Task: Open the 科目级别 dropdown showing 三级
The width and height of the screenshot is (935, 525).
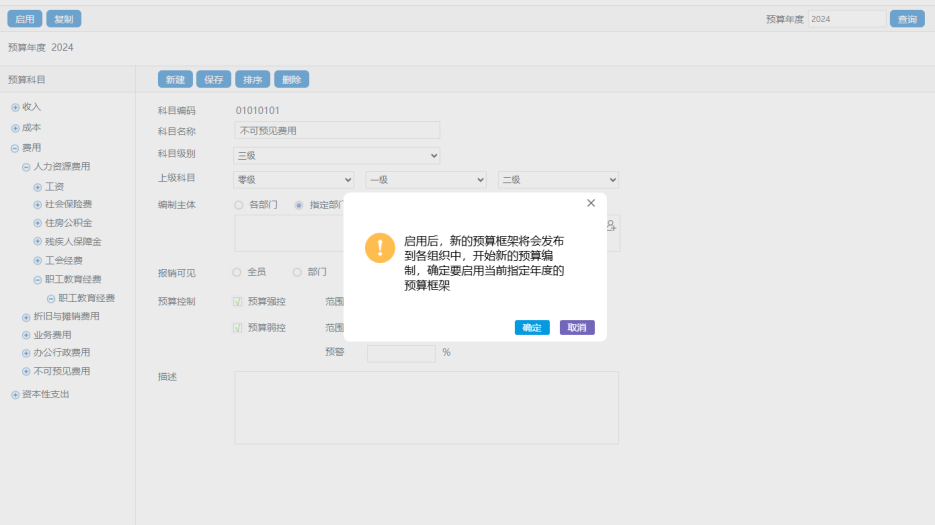Action: coord(337,155)
